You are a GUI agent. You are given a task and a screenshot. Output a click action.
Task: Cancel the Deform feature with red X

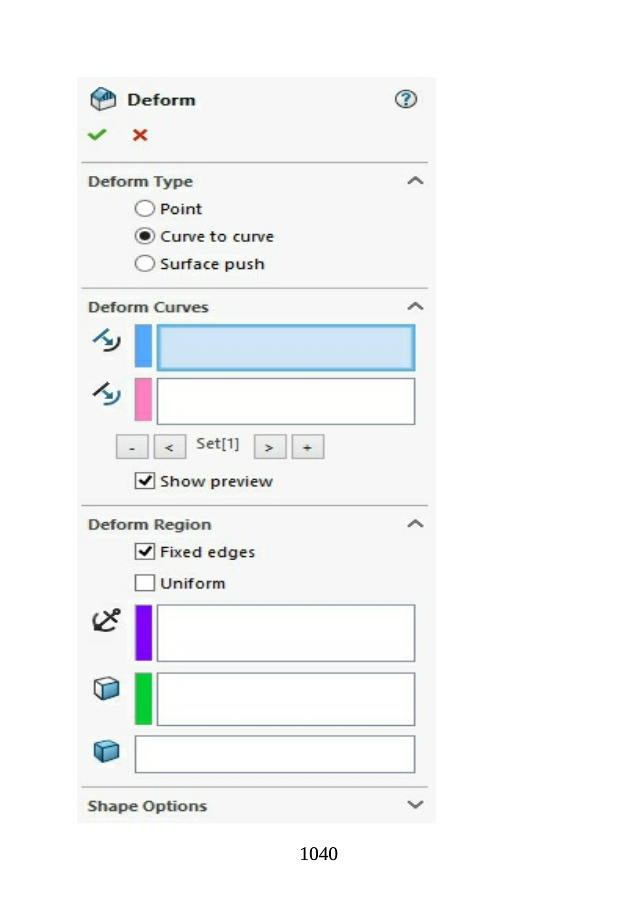(140, 135)
